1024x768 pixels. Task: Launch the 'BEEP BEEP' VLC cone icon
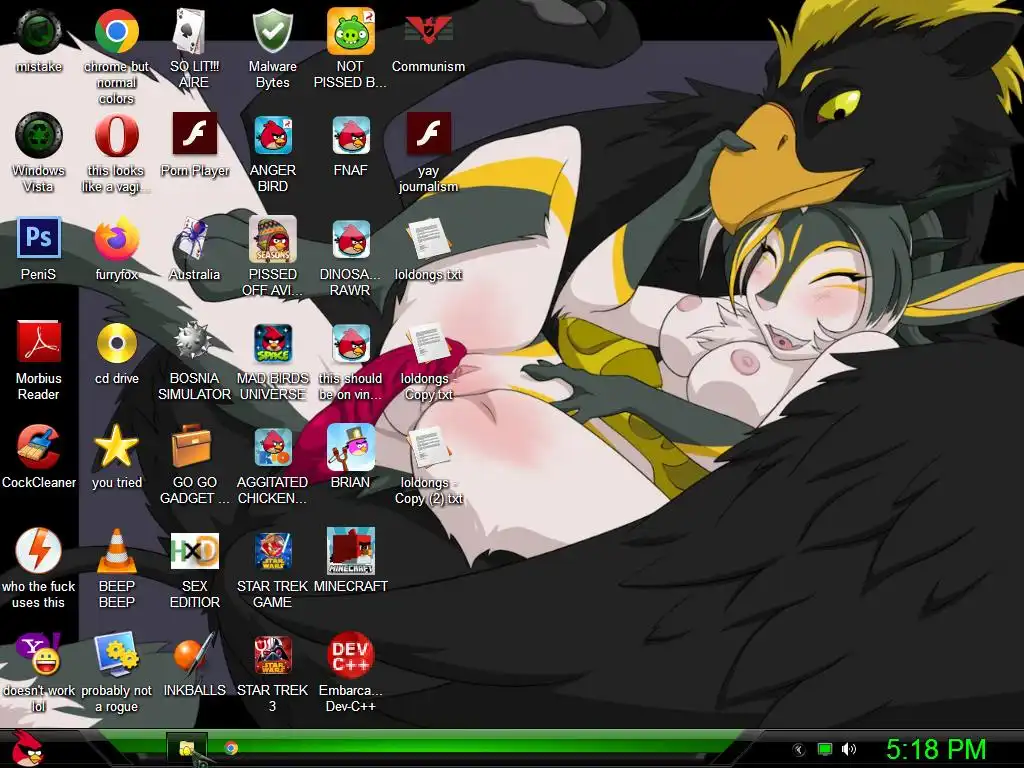coord(116,551)
